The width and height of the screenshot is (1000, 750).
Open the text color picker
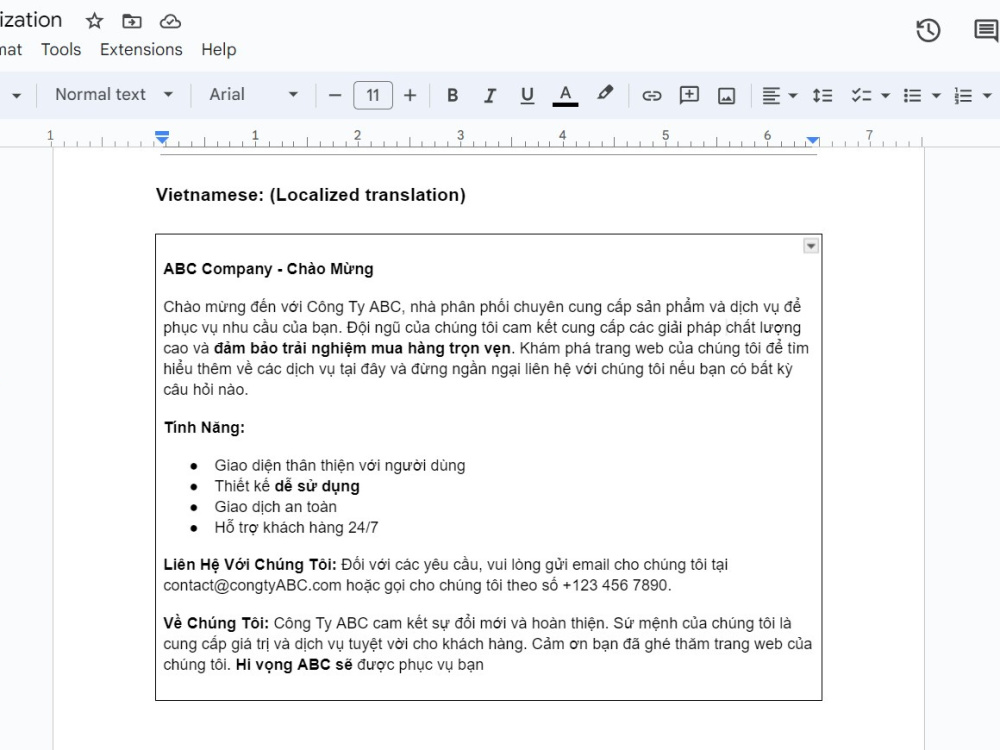(x=565, y=95)
